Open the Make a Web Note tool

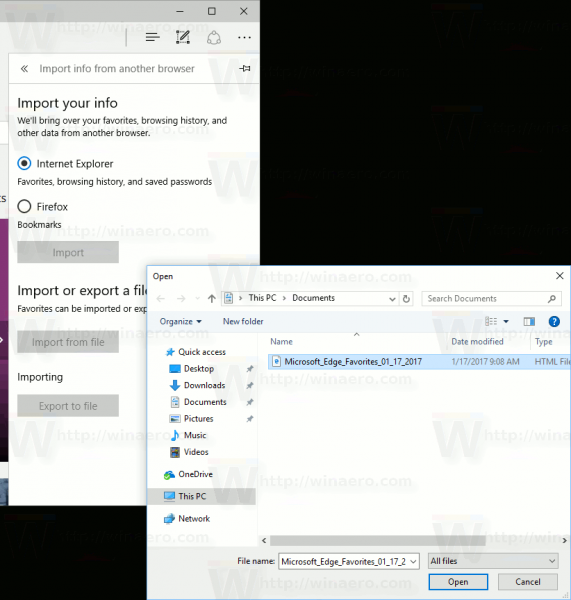(183, 38)
